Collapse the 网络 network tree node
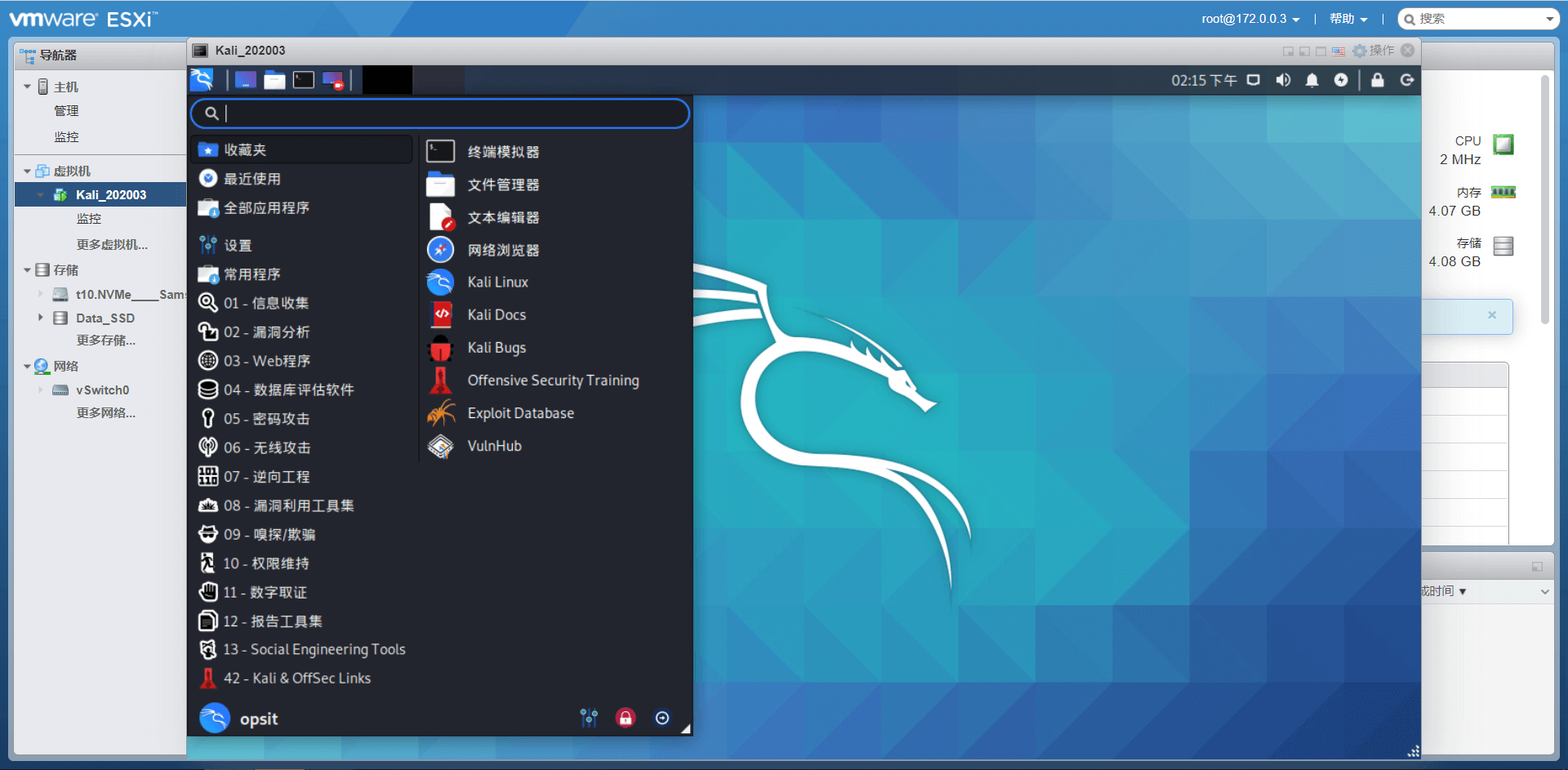Viewport: 1568px width, 770px height. [x=27, y=367]
